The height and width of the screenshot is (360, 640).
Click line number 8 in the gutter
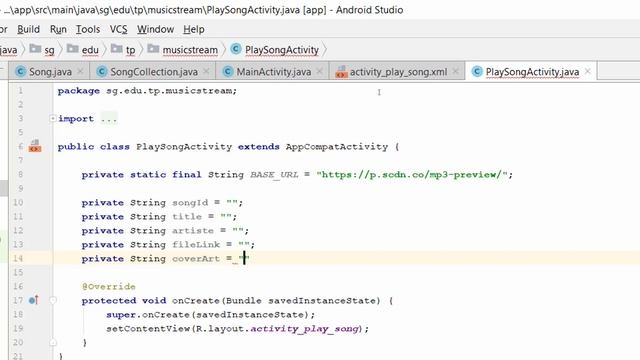pos(20,175)
